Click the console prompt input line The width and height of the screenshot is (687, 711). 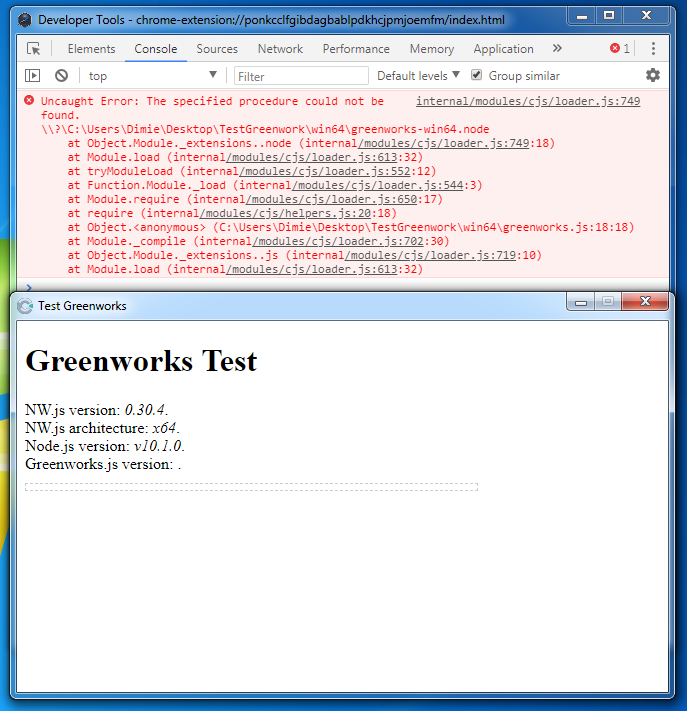tap(343, 287)
